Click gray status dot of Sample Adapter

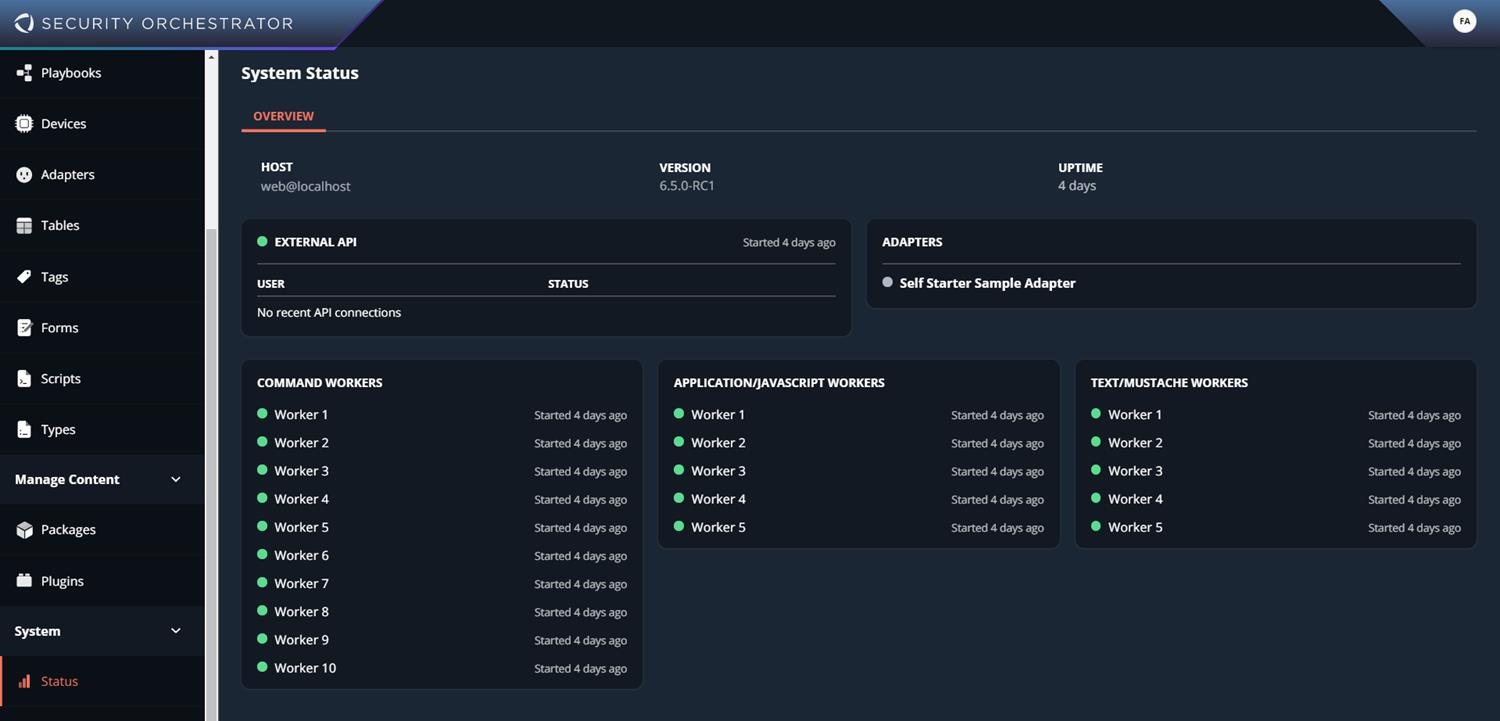point(887,282)
